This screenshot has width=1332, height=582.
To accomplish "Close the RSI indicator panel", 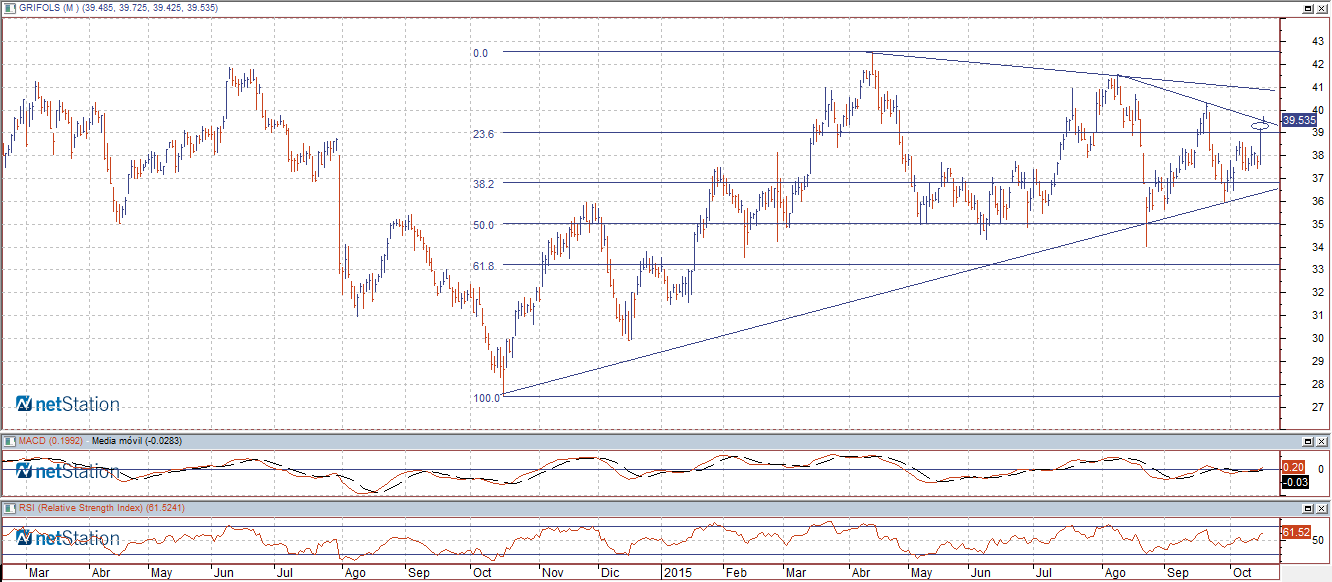I will tap(1322, 509).
